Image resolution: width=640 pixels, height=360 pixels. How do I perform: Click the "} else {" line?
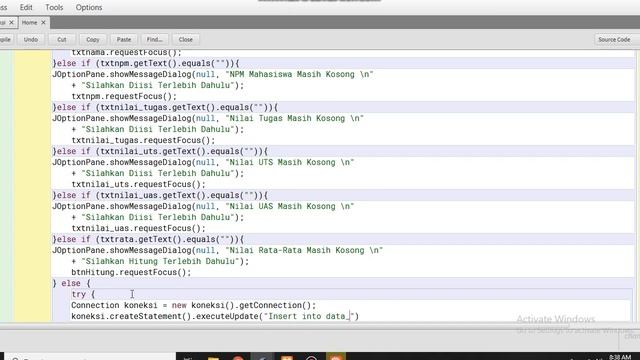(71, 284)
